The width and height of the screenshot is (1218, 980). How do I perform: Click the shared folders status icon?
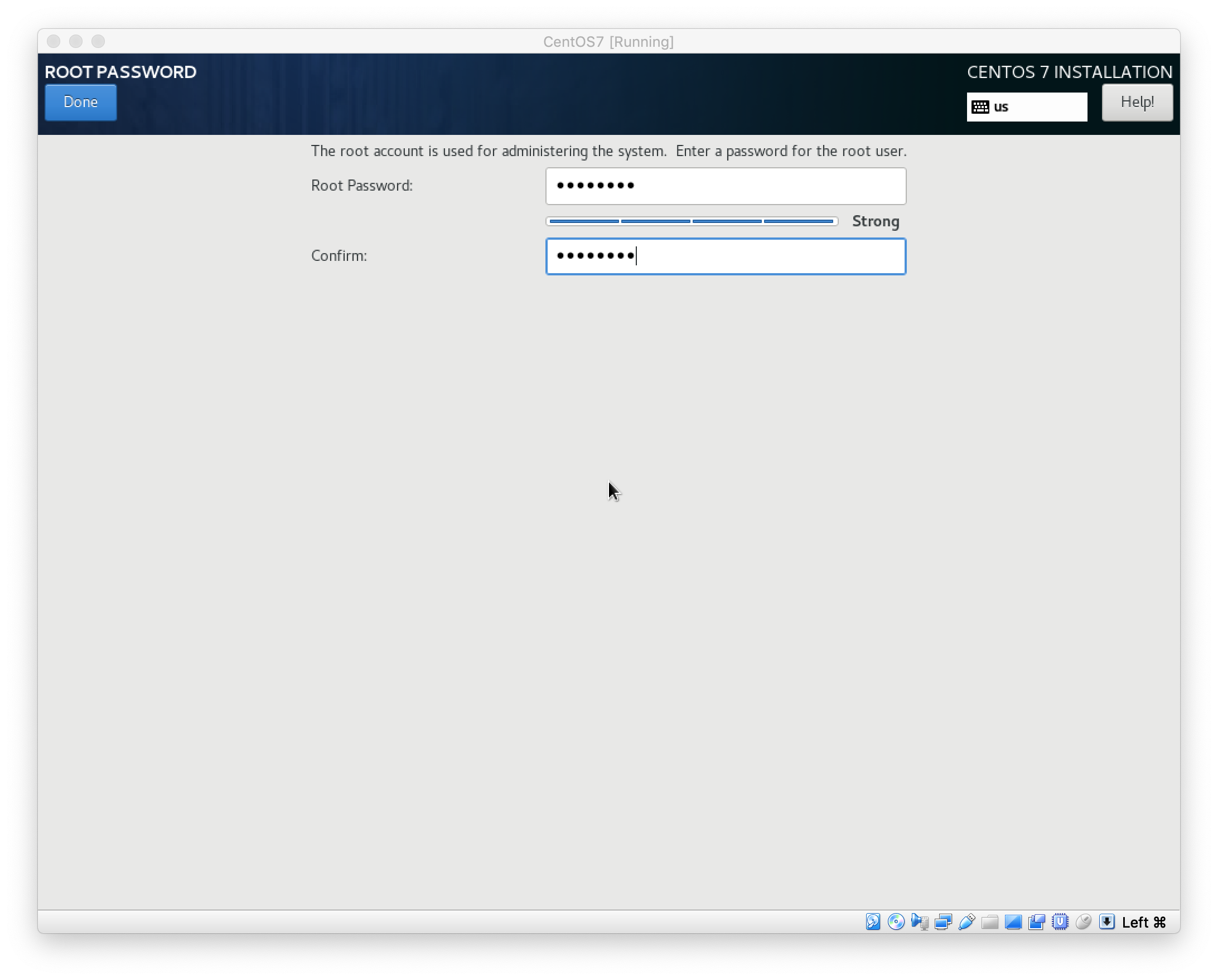990,922
